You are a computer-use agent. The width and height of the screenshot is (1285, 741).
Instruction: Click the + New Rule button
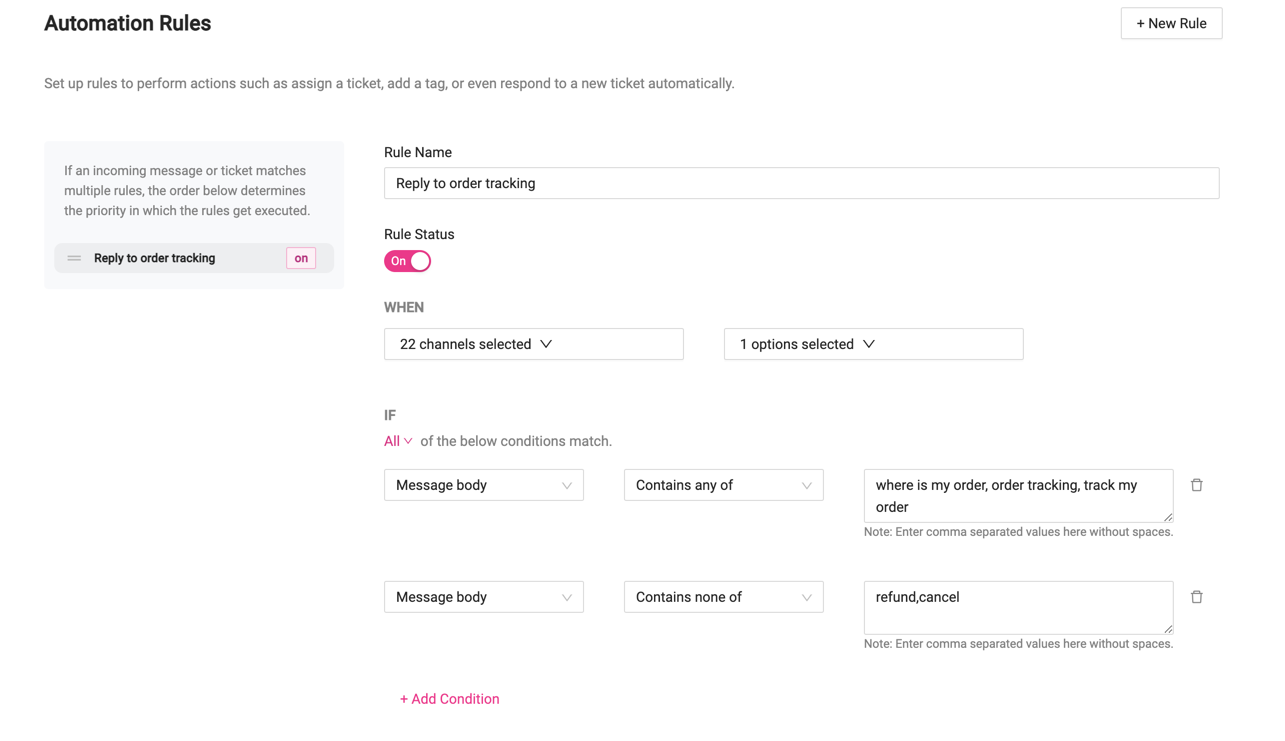click(1170, 23)
